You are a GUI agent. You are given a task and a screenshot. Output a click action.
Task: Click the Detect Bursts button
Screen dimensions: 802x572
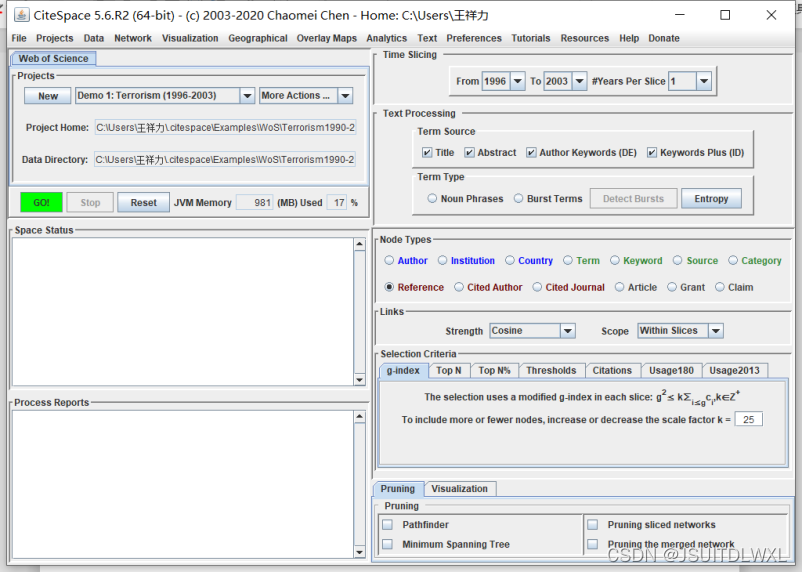click(x=633, y=199)
